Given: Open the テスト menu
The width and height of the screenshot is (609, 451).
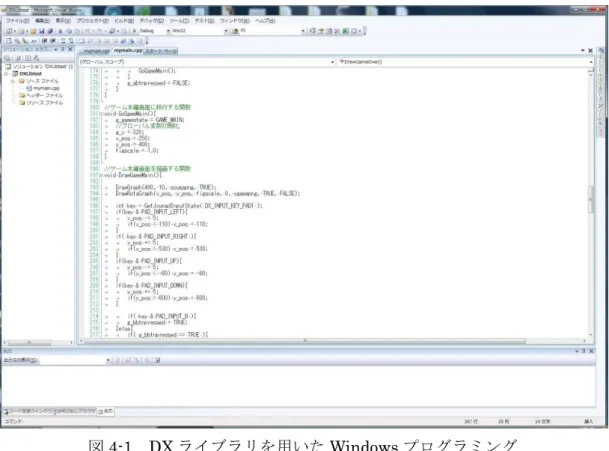Looking at the screenshot, I should (205, 21).
